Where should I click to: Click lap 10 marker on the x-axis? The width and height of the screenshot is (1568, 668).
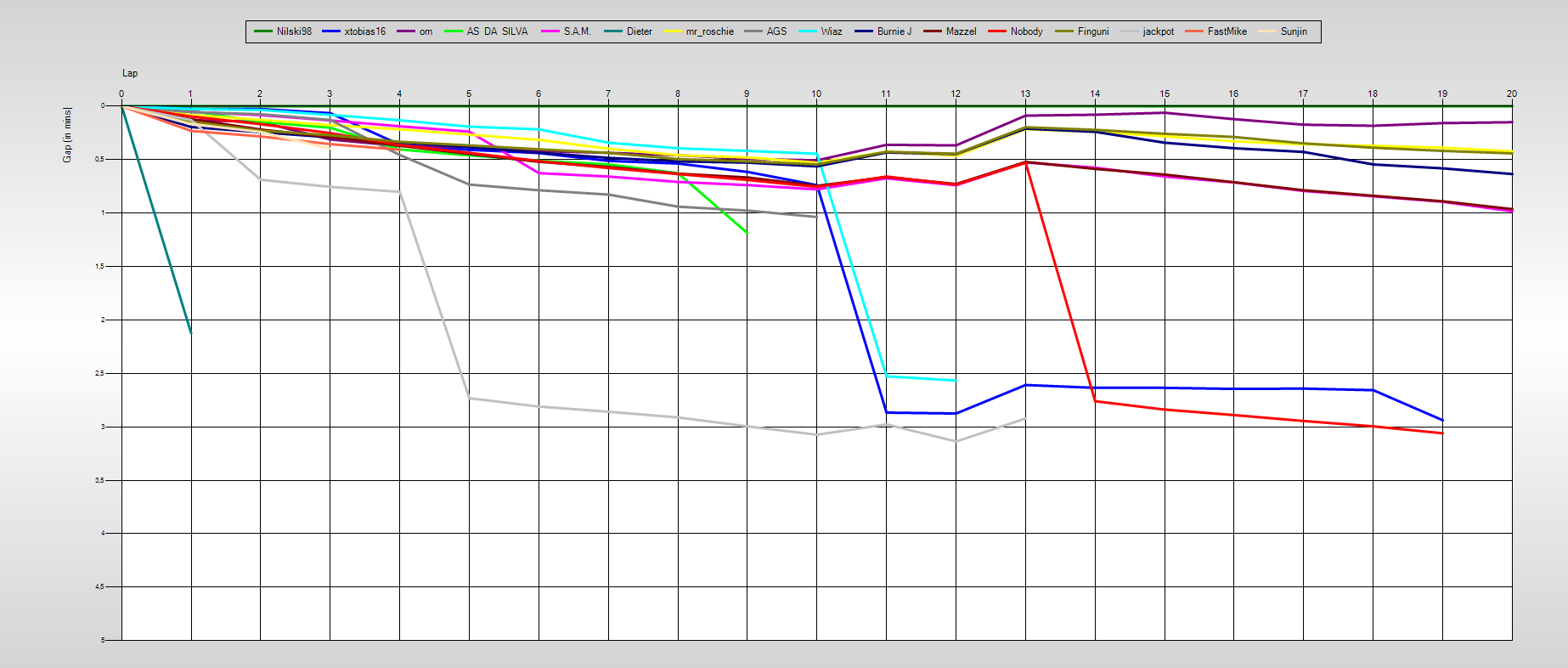pos(816,93)
